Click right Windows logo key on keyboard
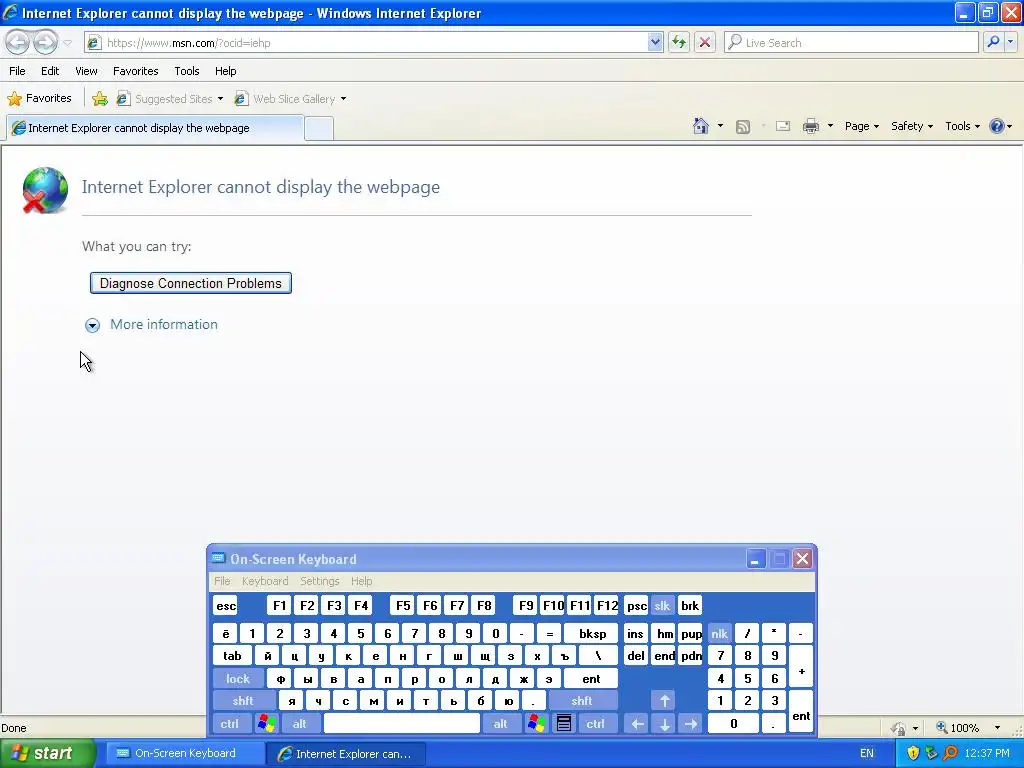Screen dimensions: 1024x768 537,724
